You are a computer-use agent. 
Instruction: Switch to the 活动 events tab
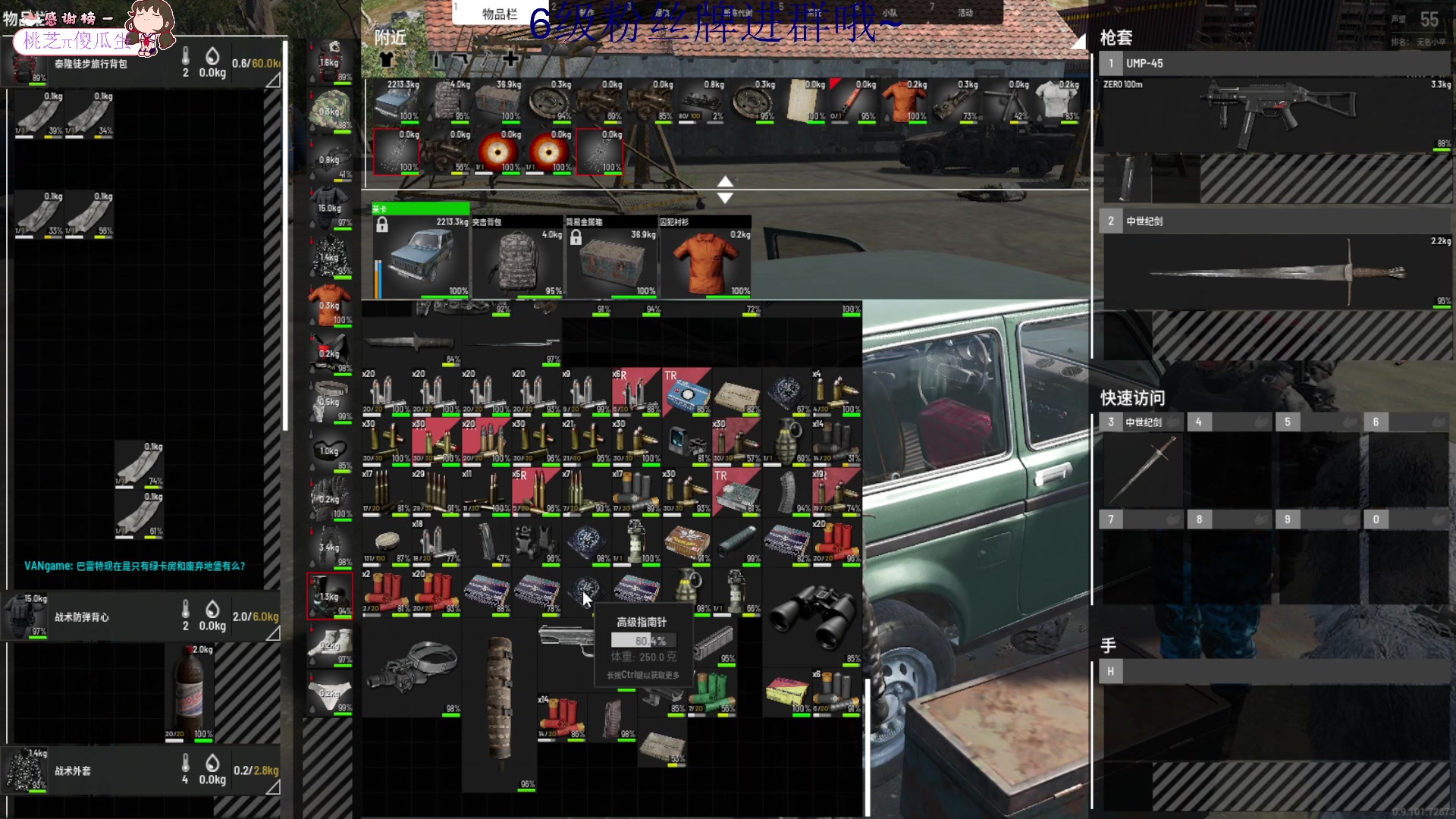pos(965,12)
